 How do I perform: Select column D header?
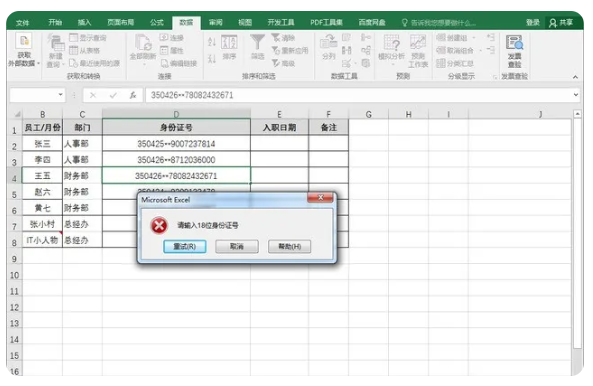(176, 114)
